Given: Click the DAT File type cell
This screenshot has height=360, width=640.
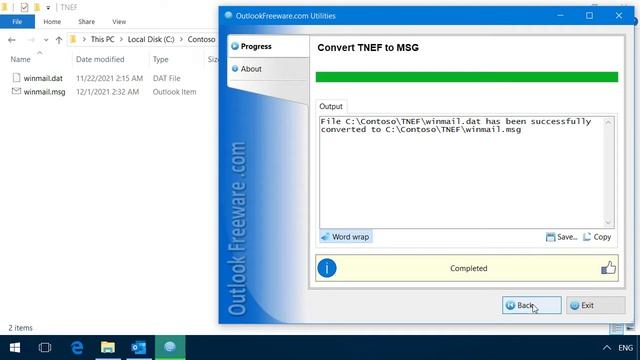Looking at the screenshot, I should [x=167, y=78].
